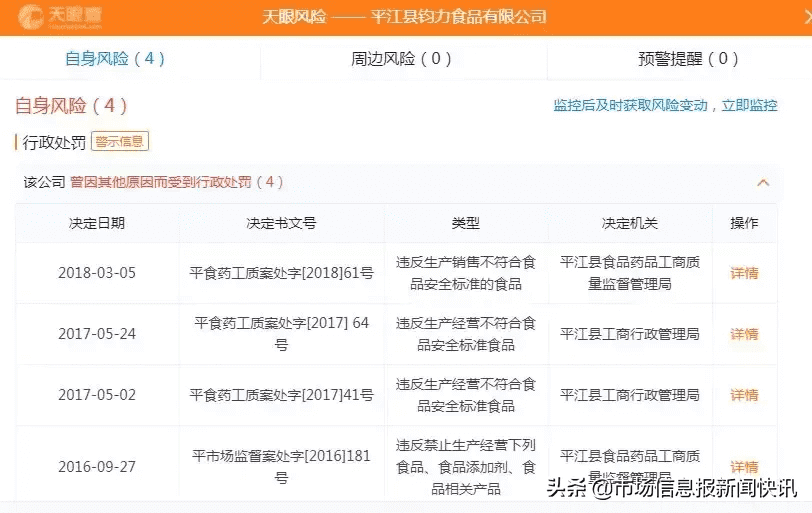Select date cell 2017-05-24
The image size is (812, 513).
coord(97,334)
